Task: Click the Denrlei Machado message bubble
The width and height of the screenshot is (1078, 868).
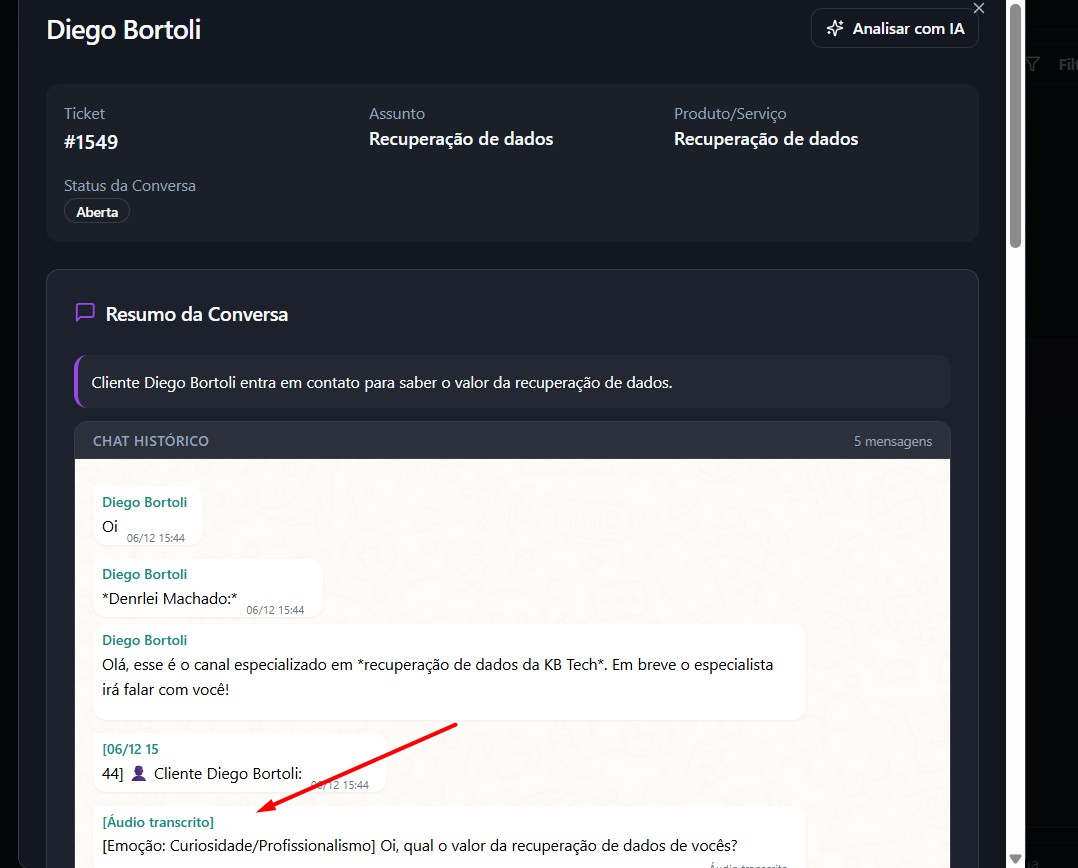Action: 207,588
